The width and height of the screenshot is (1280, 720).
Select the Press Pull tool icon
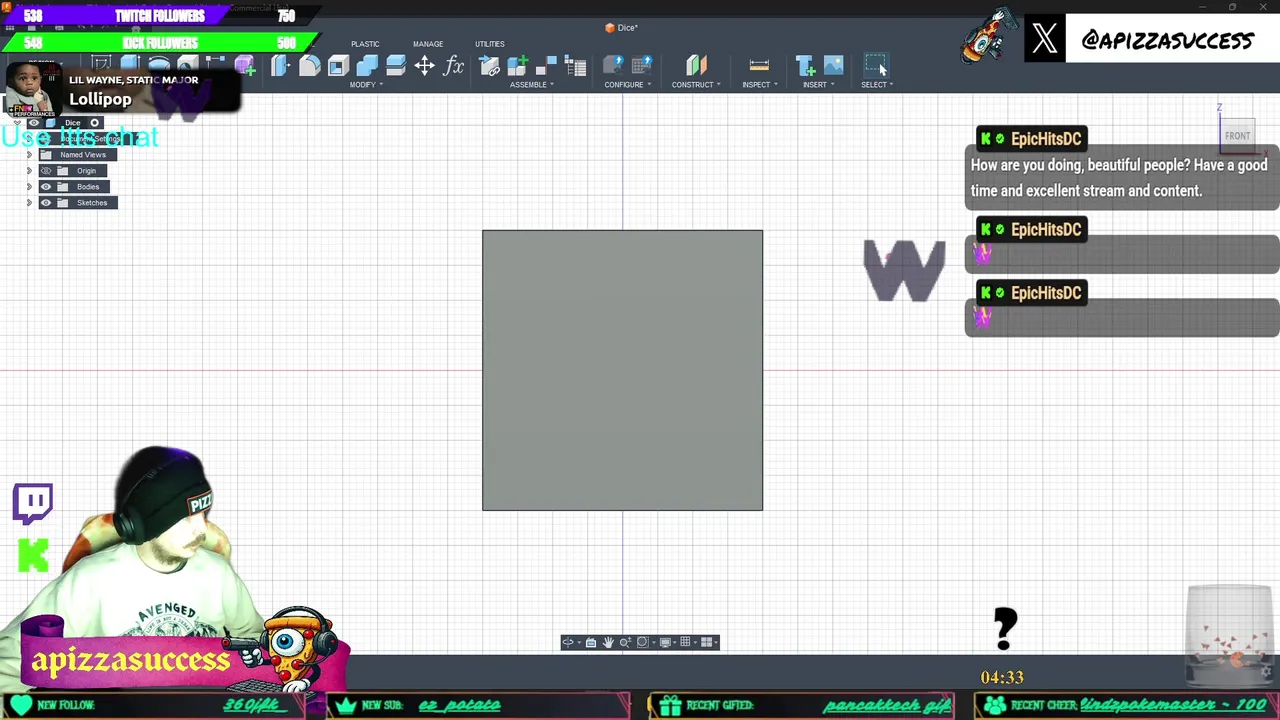point(280,66)
